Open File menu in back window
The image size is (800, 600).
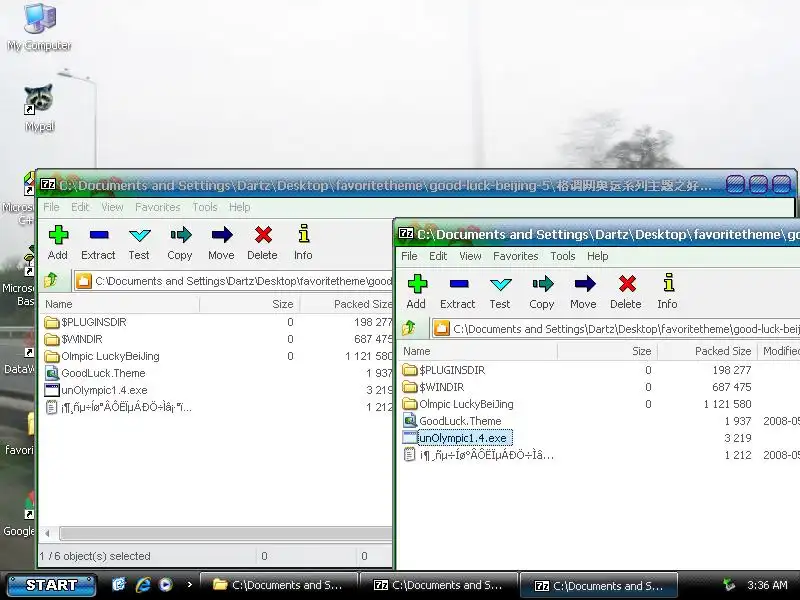pyautogui.click(x=51, y=207)
